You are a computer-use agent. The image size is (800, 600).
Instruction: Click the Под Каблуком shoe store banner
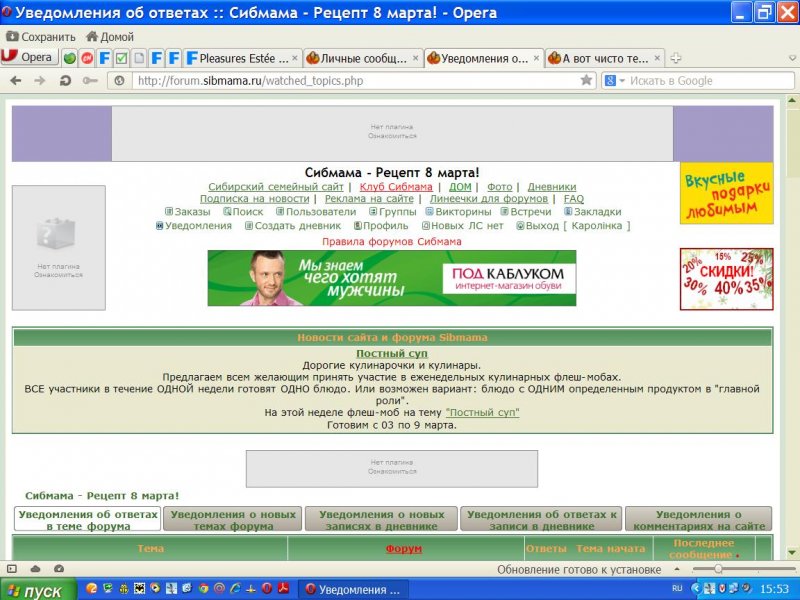[x=392, y=278]
